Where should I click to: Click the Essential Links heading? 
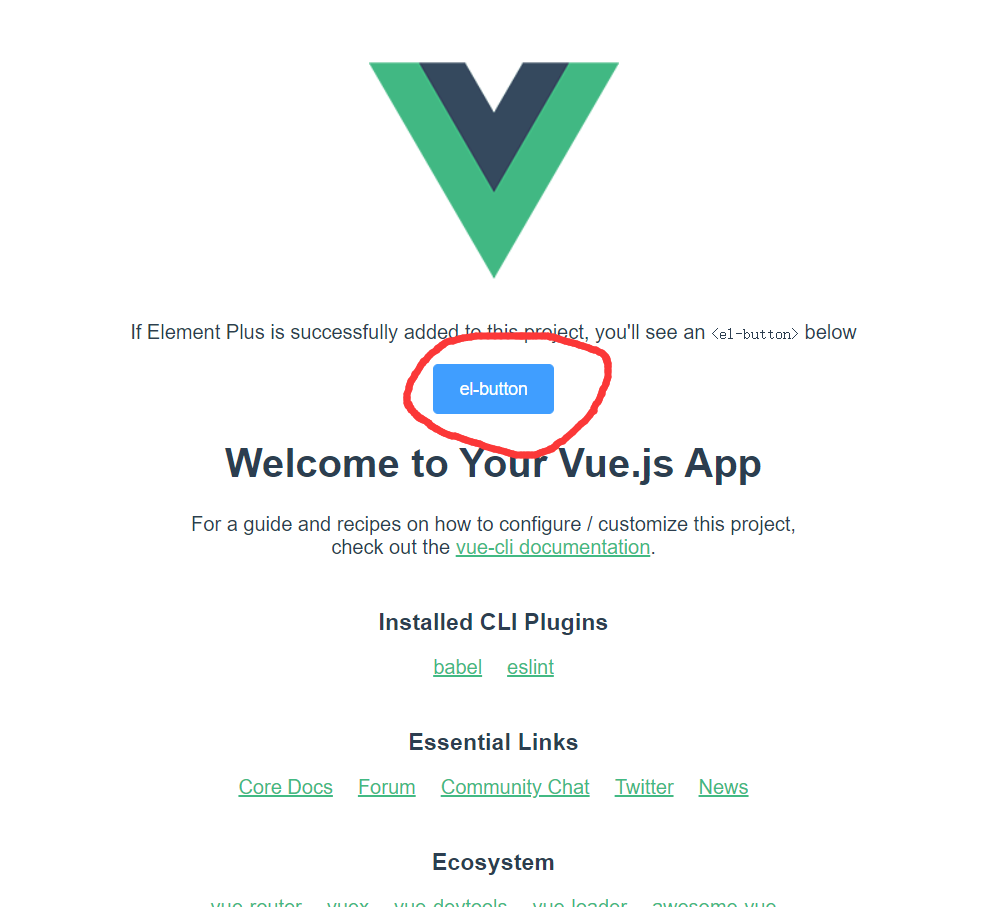pyautogui.click(x=493, y=742)
